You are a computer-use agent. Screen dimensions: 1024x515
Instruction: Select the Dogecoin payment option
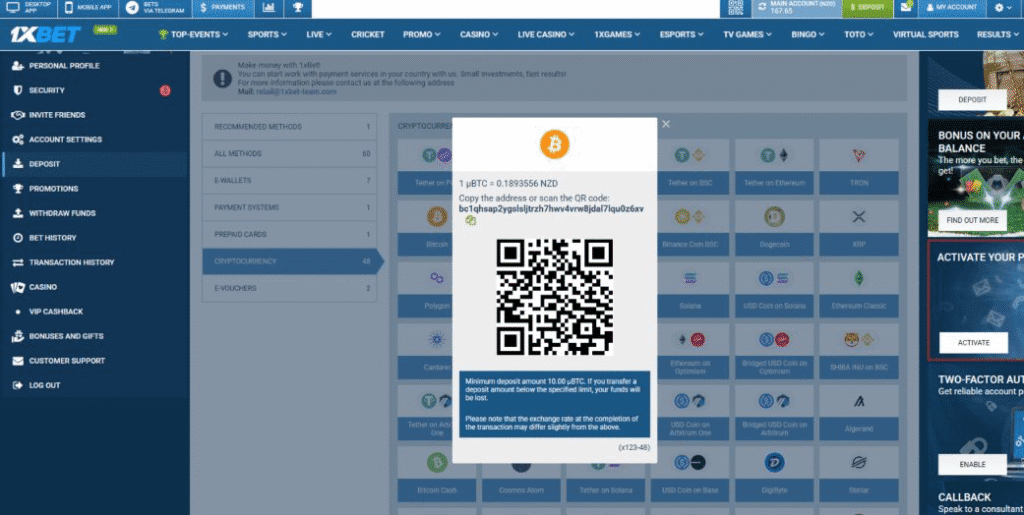[774, 224]
